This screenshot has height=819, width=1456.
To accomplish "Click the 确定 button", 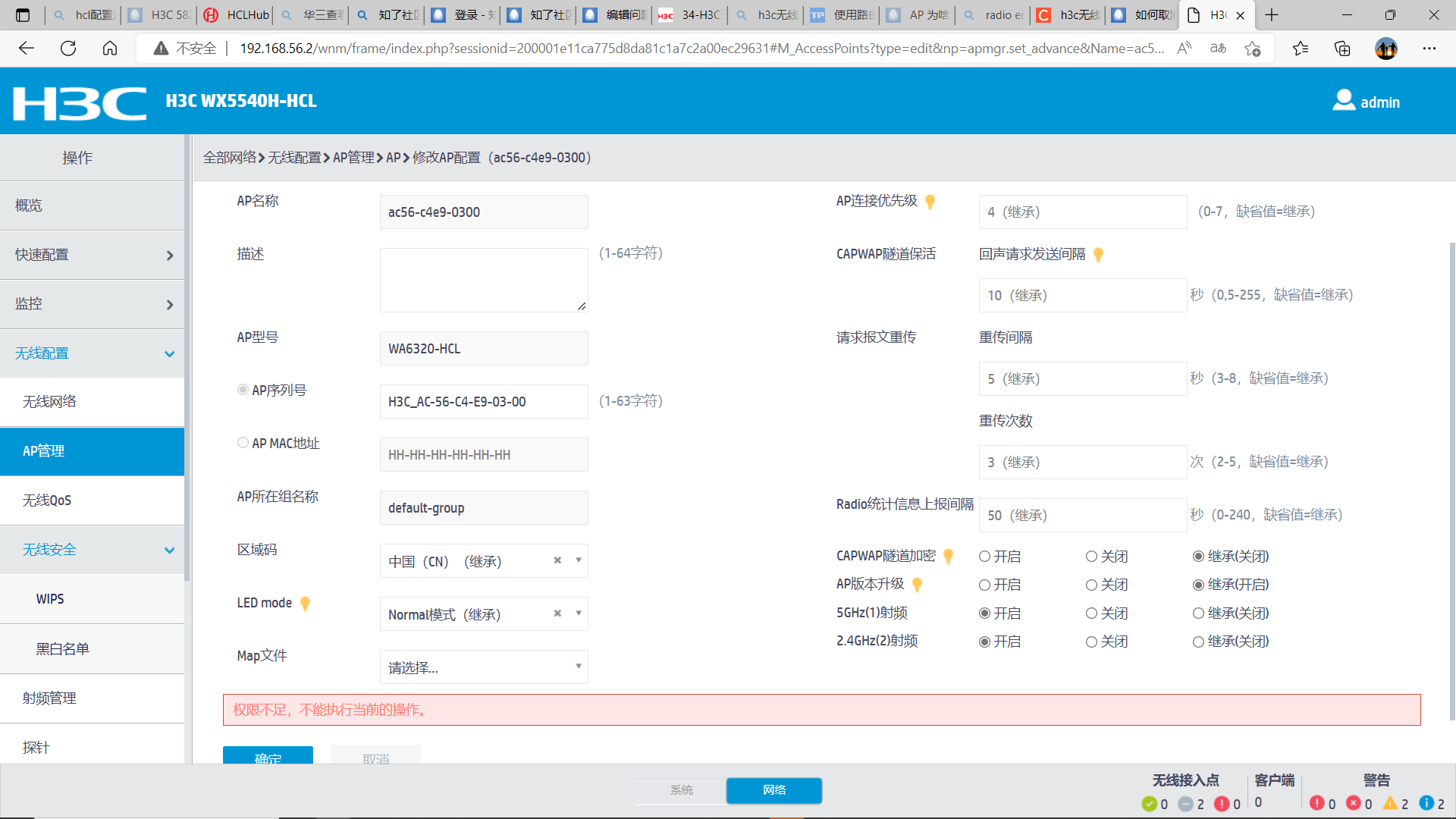I will pos(268,755).
